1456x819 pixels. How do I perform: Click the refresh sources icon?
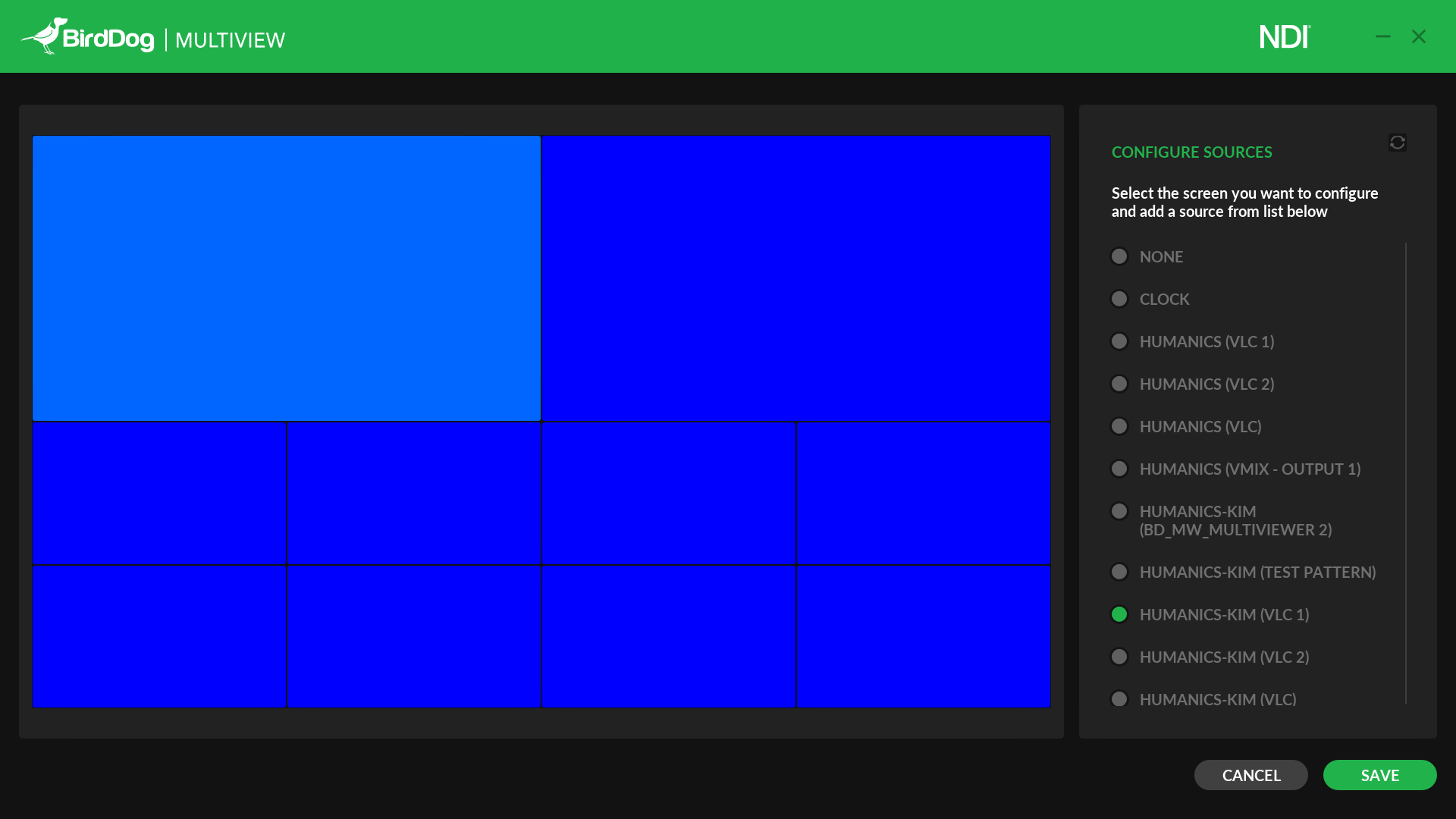tap(1398, 143)
